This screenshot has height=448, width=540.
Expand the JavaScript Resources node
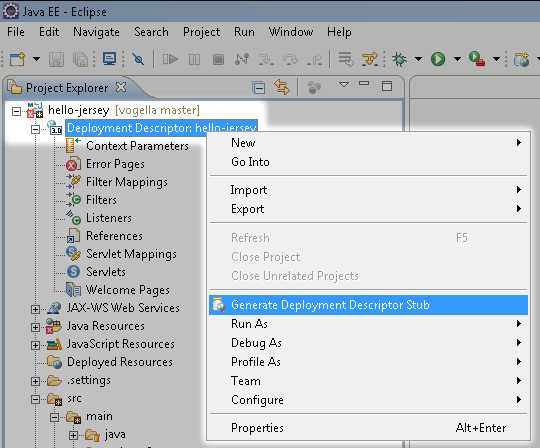coord(35,345)
